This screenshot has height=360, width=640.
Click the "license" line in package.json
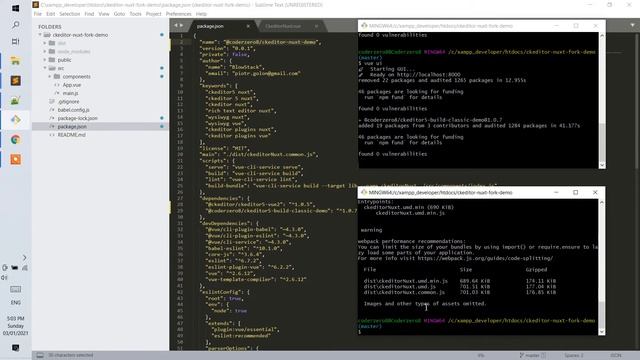pos(224,148)
